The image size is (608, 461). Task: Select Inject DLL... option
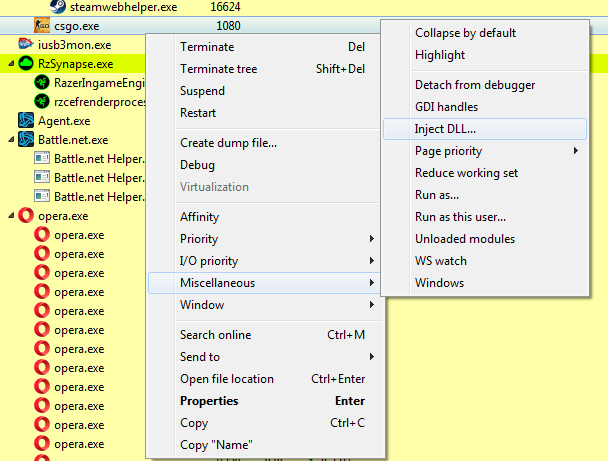485,129
